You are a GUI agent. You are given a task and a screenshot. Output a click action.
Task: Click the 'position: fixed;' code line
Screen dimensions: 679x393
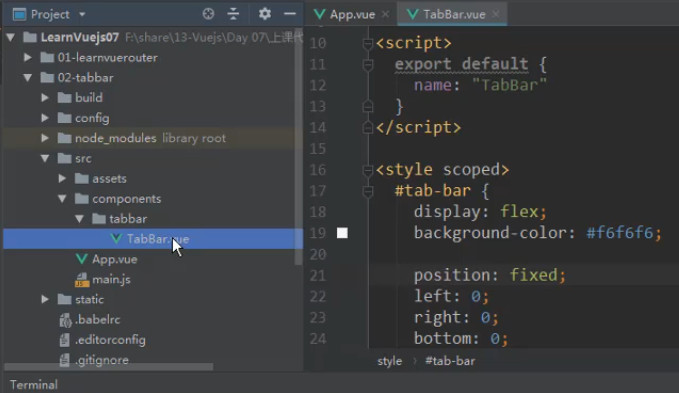pyautogui.click(x=490, y=275)
